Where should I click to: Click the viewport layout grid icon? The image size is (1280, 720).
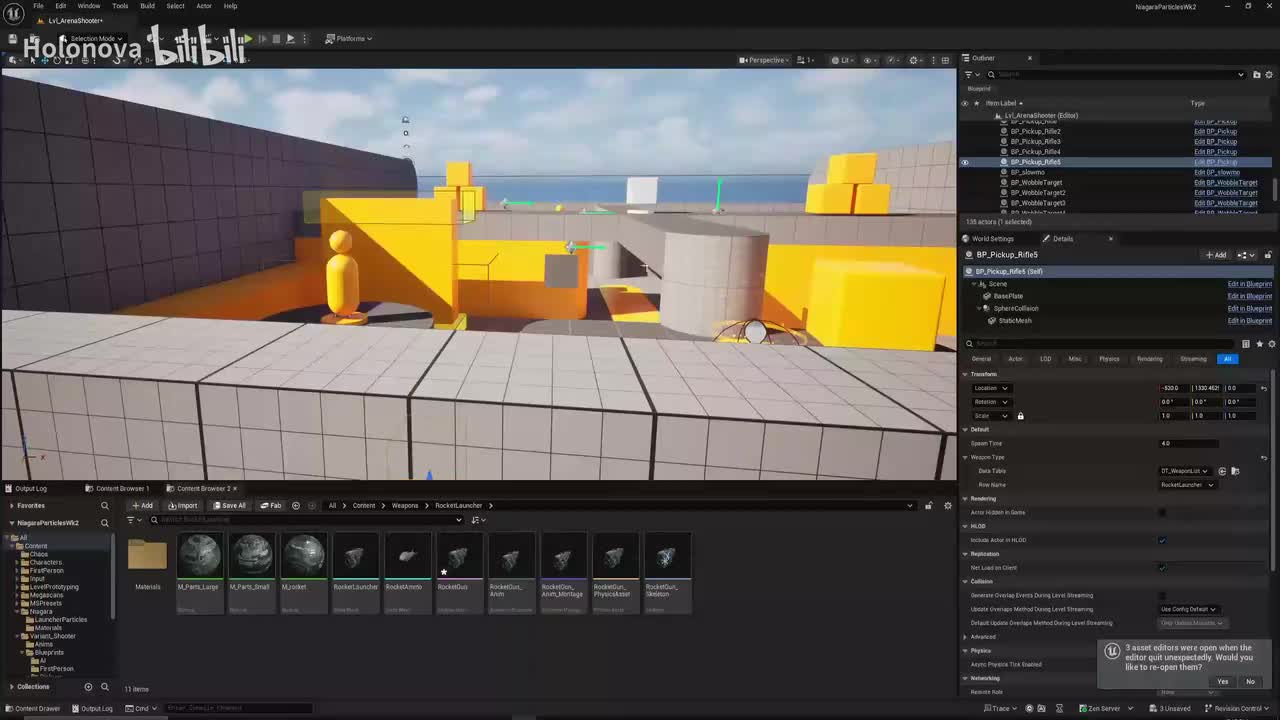click(945, 60)
